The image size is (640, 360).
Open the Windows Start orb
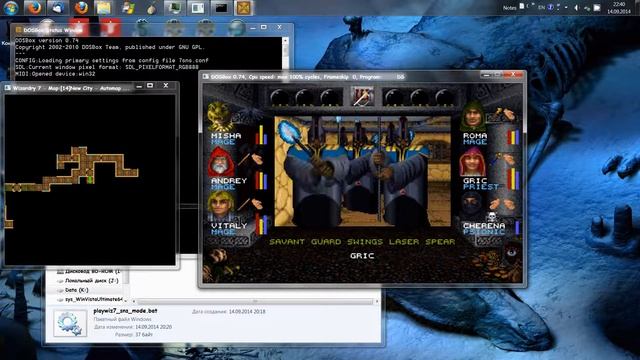(11, 7)
